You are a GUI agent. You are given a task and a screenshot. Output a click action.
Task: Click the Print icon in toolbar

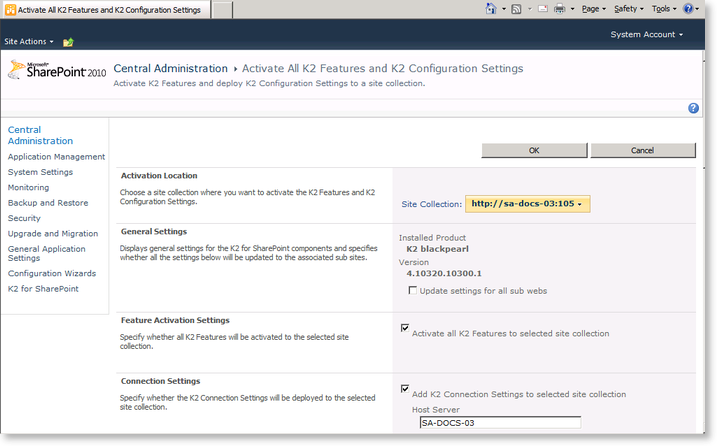(x=560, y=9)
